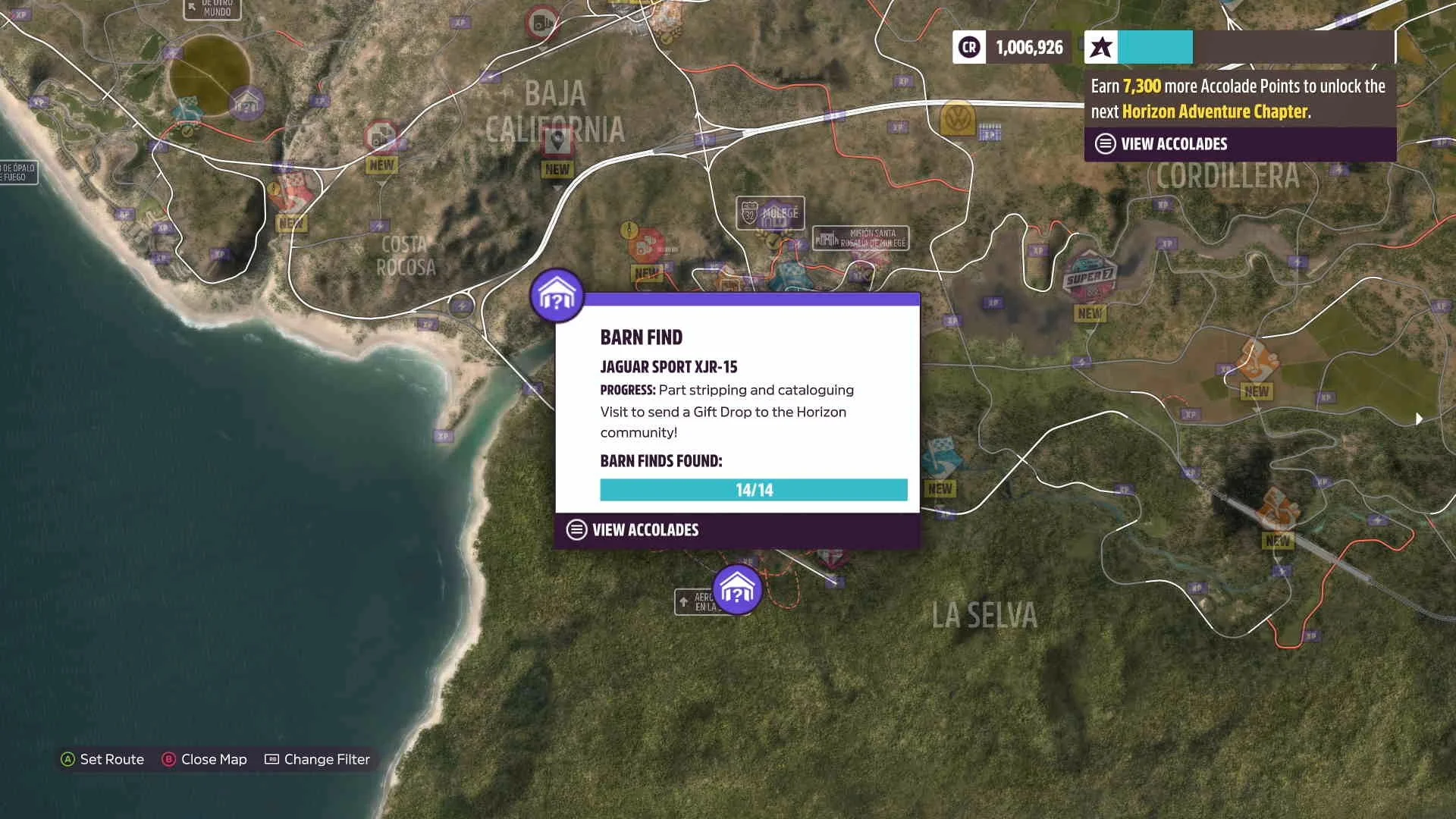Click the yellow circular zone on the map
The height and width of the screenshot is (819, 1456).
coord(209,76)
